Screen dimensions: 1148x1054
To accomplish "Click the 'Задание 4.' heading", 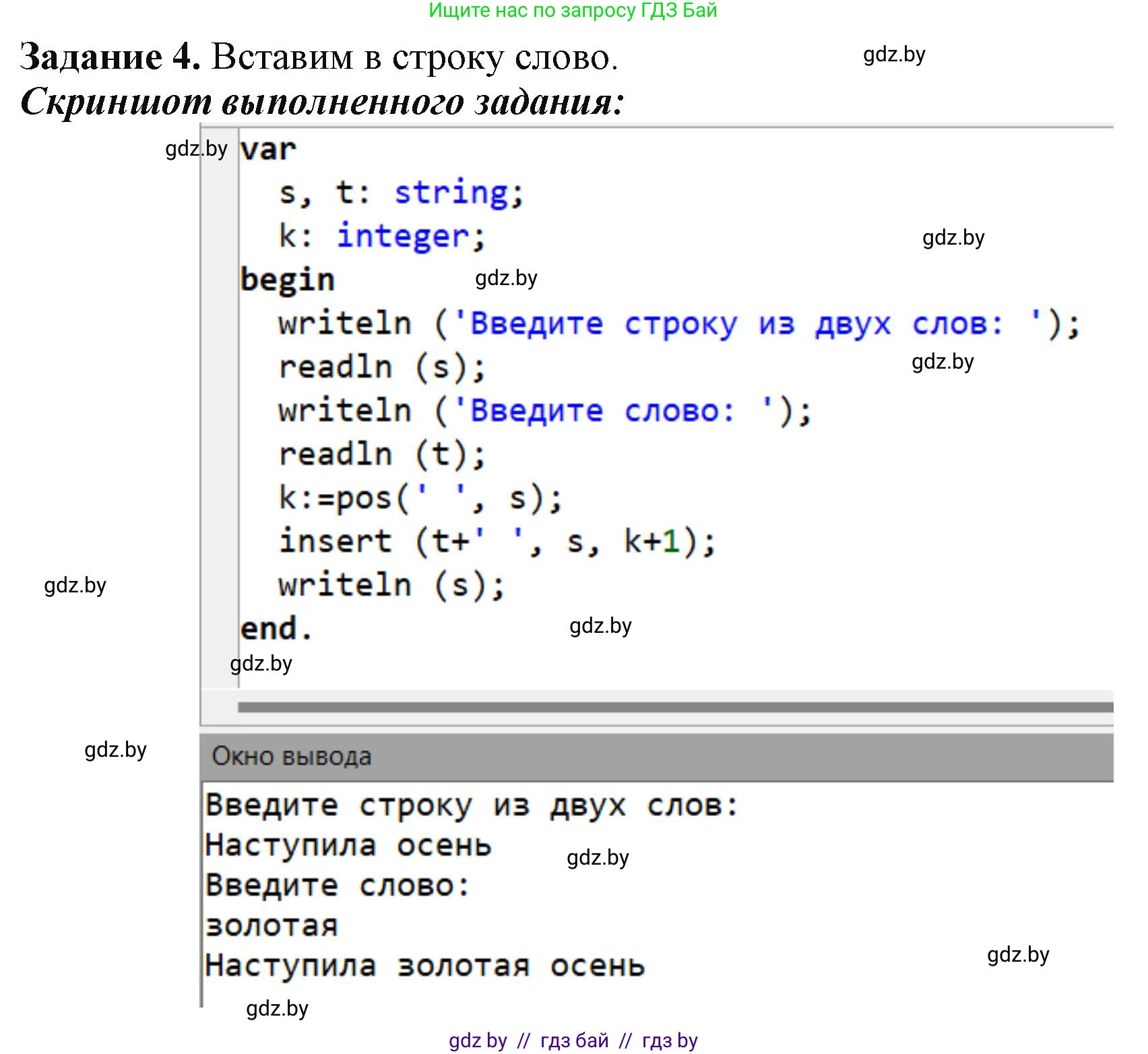I will pyautogui.click(x=110, y=57).
